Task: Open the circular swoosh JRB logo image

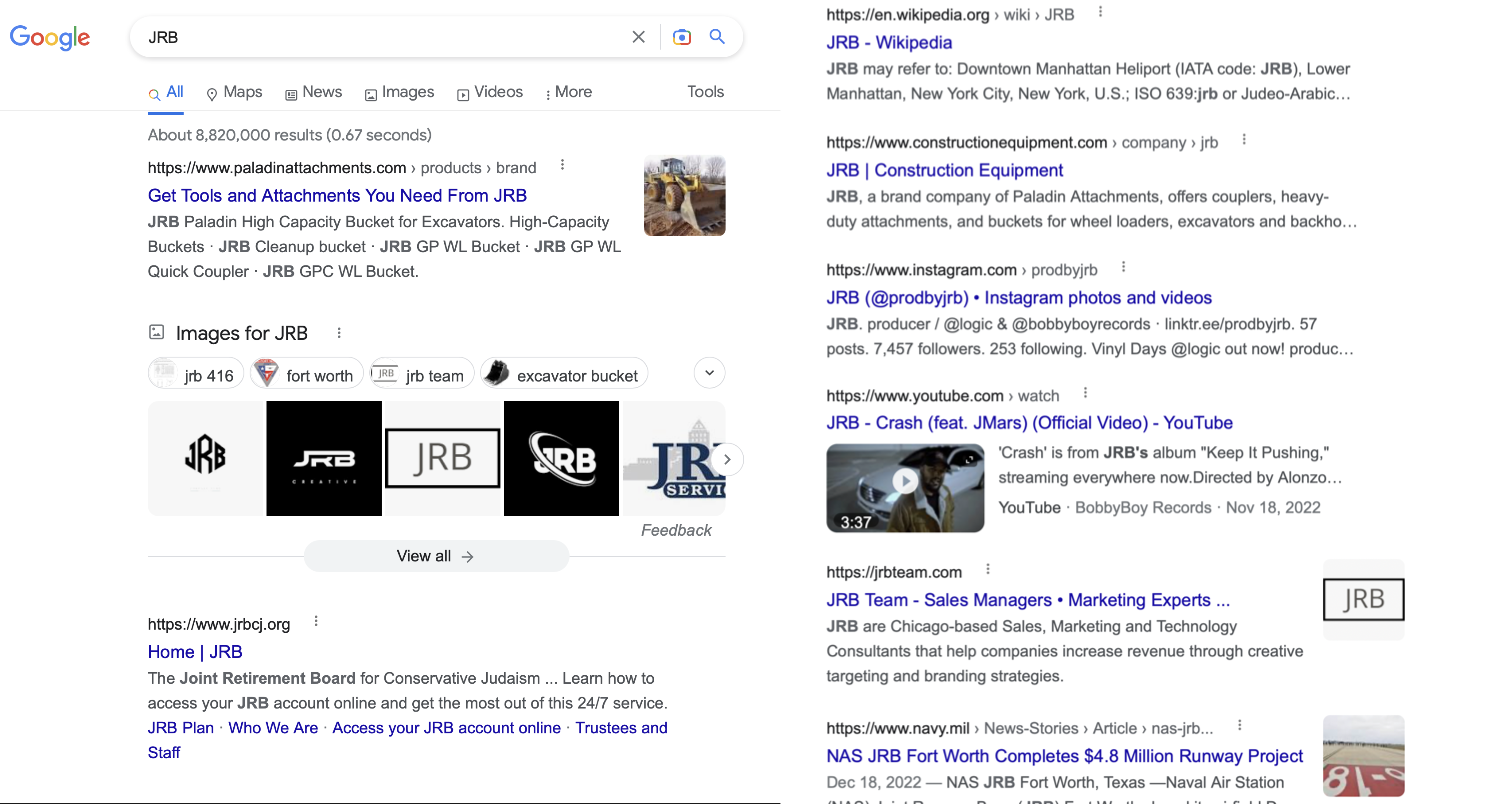Action: click(562, 458)
